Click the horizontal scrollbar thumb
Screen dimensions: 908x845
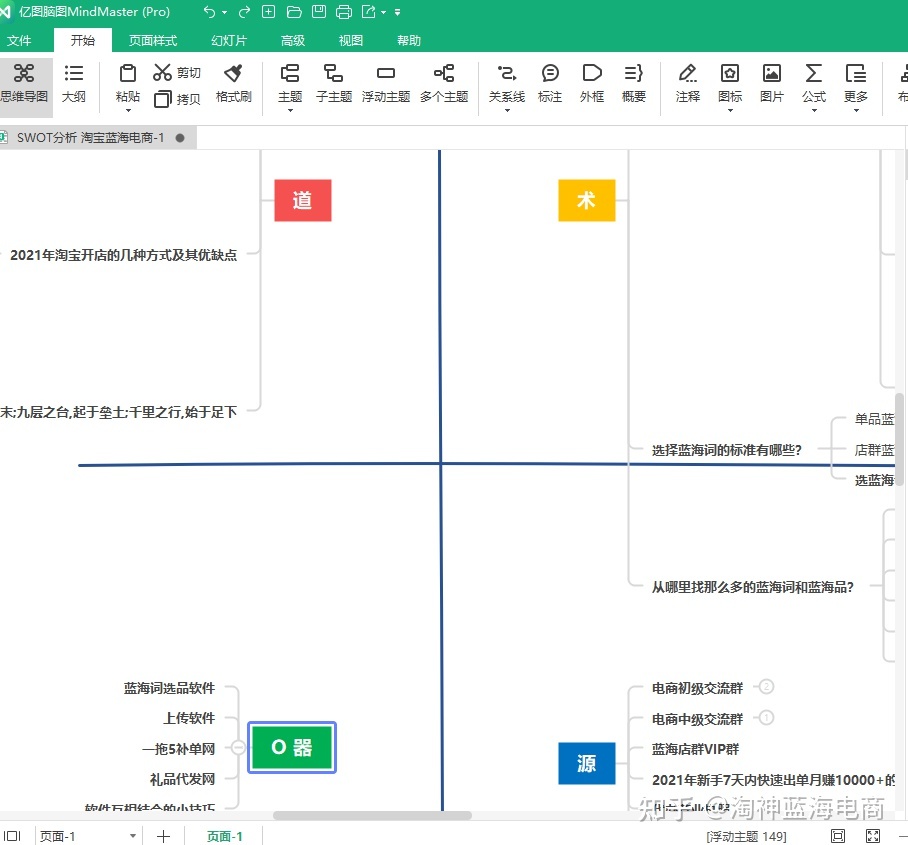tap(372, 815)
